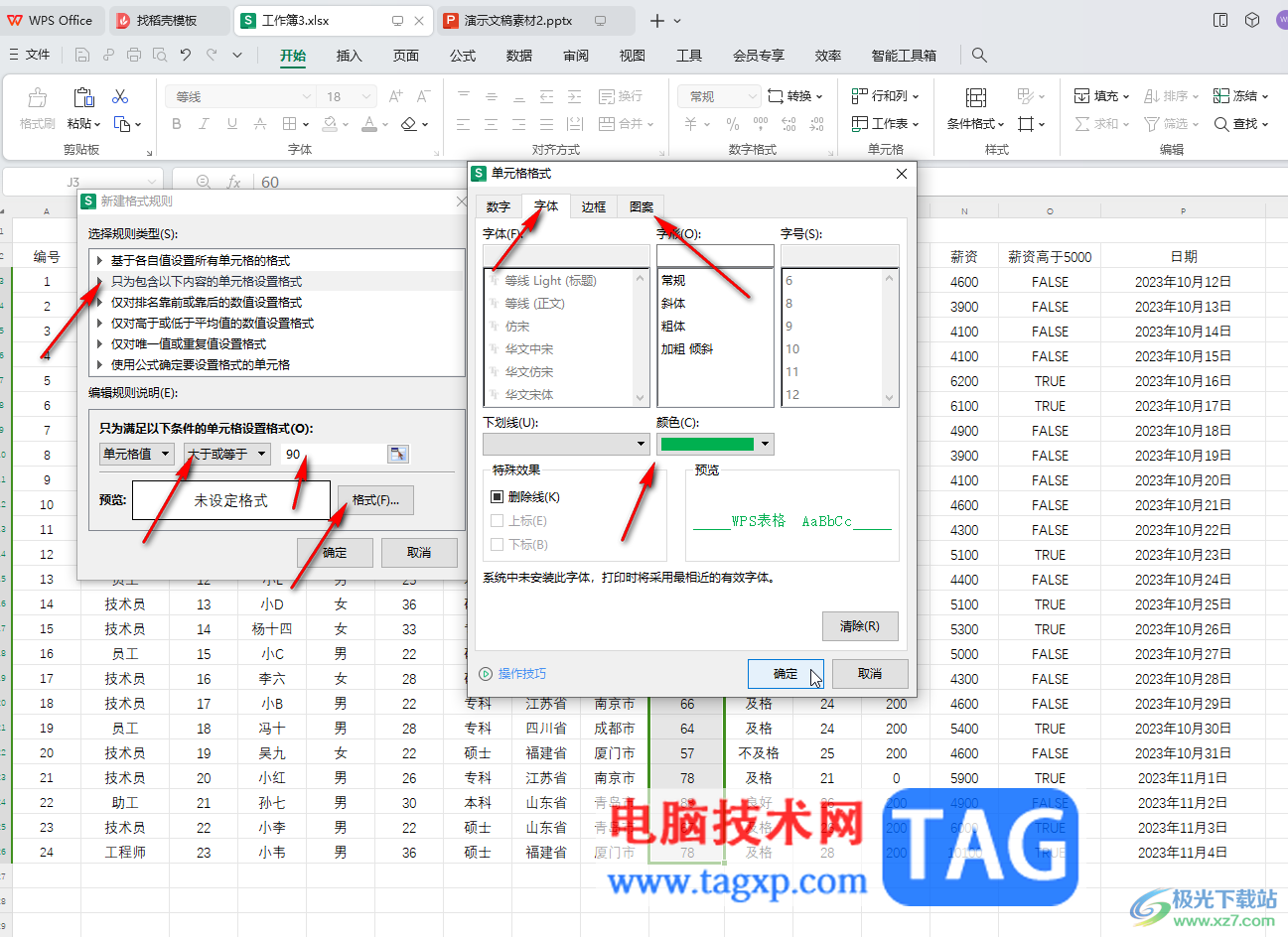This screenshot has height=937, width=1288.
Task: Expand the 行和列 dropdown
Action: click(915, 96)
